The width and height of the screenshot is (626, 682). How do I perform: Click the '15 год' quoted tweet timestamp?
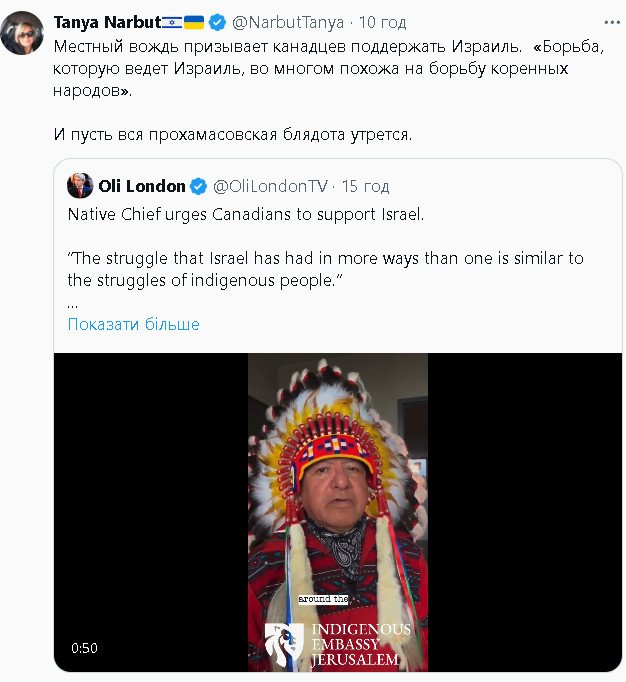[365, 186]
